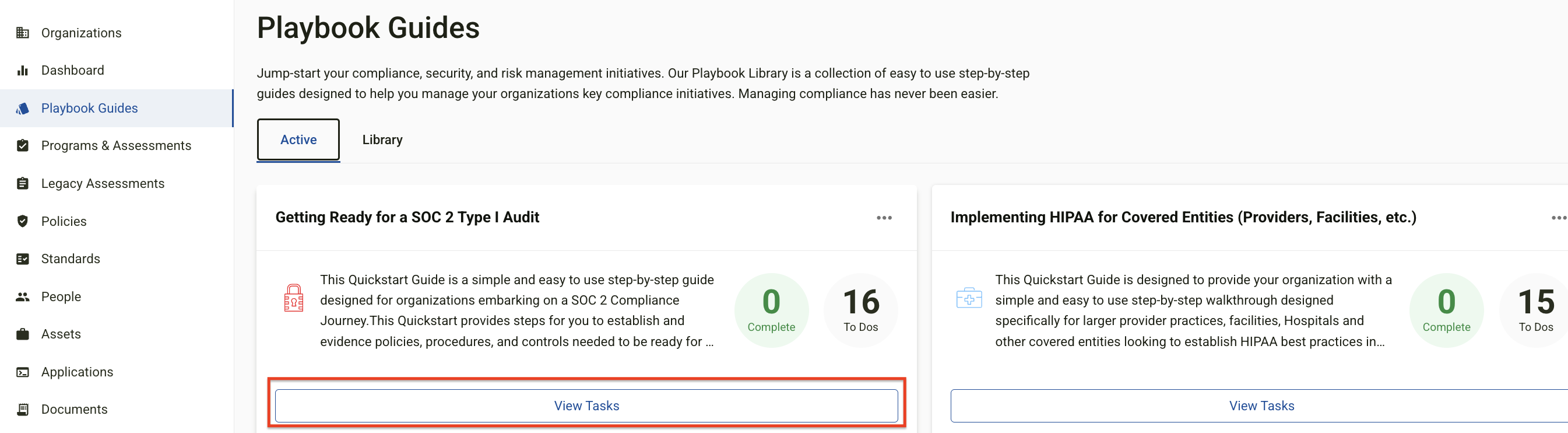The height and width of the screenshot is (433, 1568).
Task: Click the Organizations building icon
Action: [x=23, y=33]
